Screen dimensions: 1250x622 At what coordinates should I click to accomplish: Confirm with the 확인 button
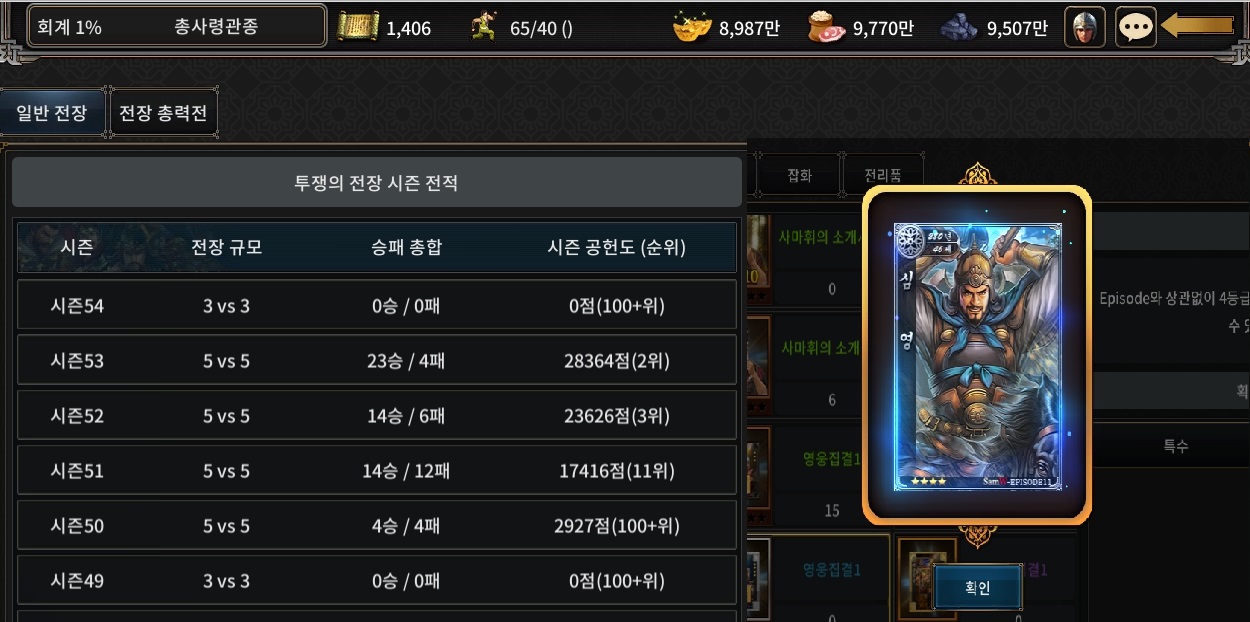(x=977, y=588)
